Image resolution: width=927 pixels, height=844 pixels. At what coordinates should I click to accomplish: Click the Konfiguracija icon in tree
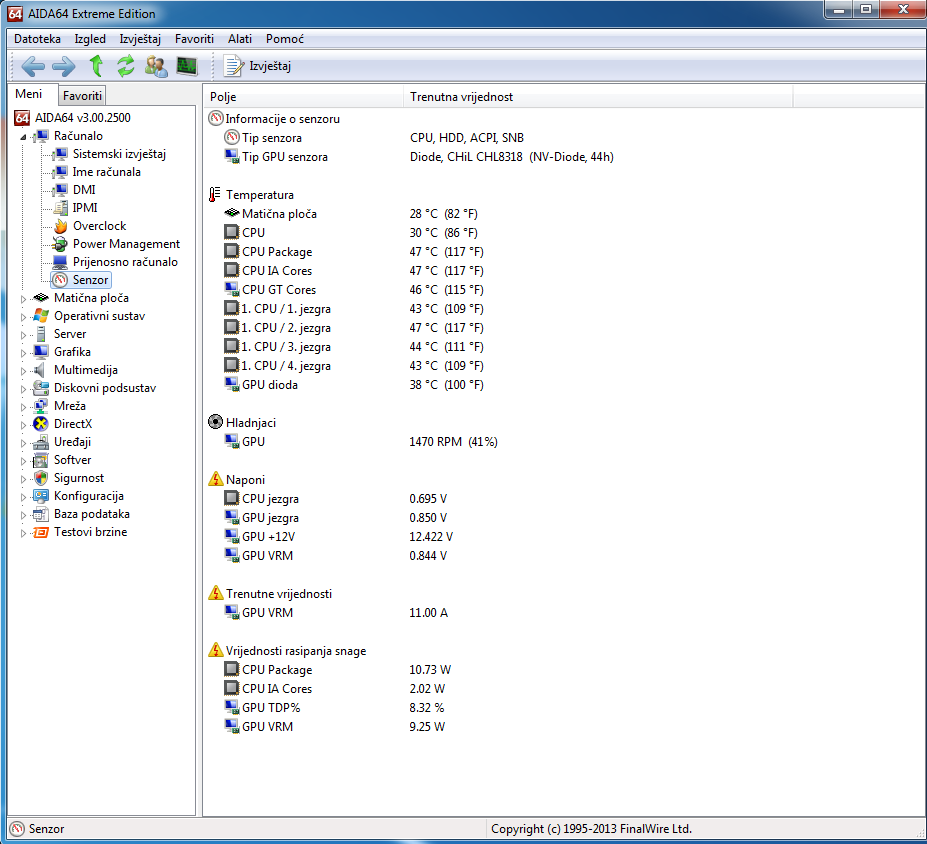click(41, 496)
